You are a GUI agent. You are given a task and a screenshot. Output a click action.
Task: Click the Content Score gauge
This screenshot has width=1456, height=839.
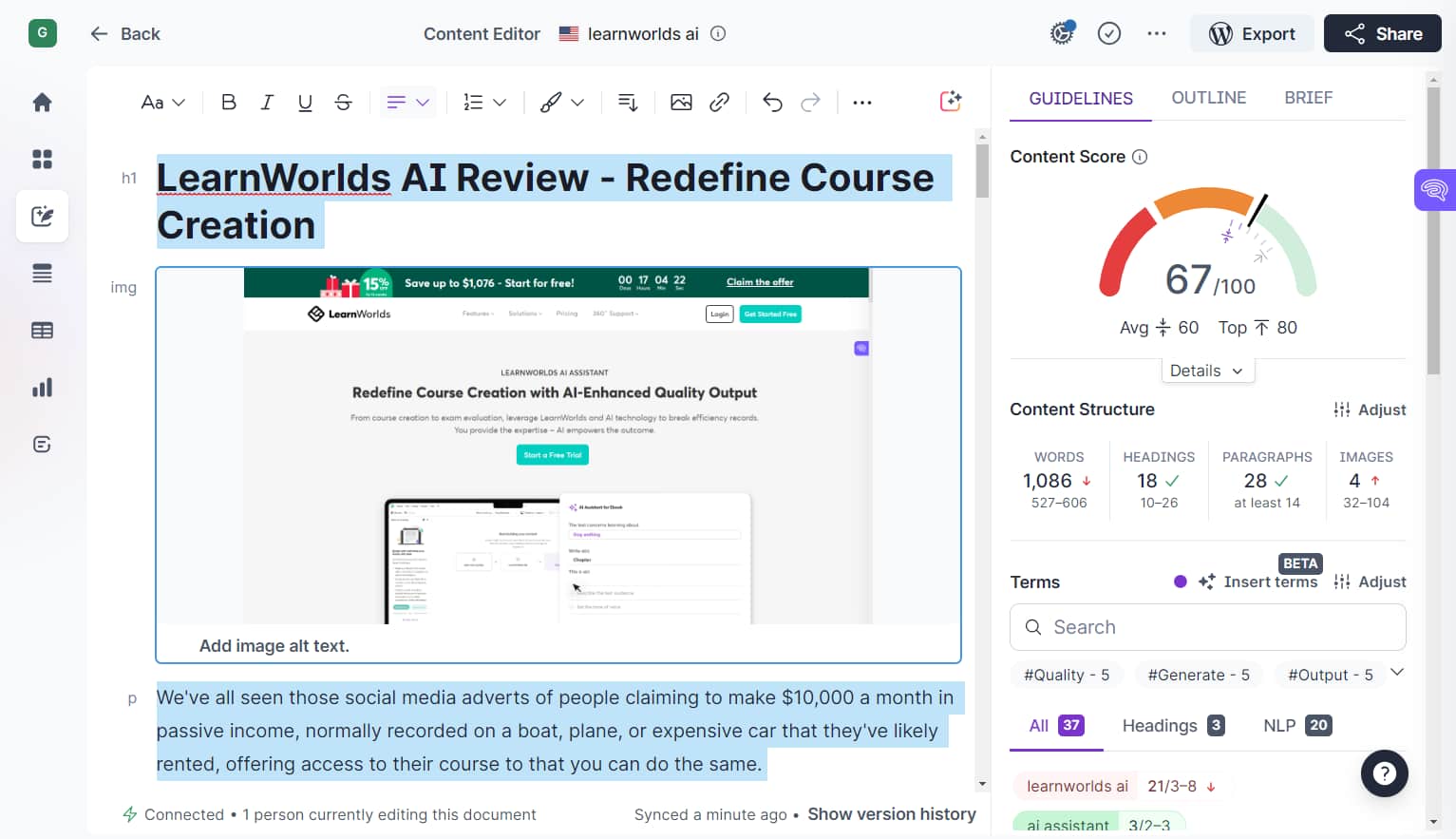tap(1208, 242)
